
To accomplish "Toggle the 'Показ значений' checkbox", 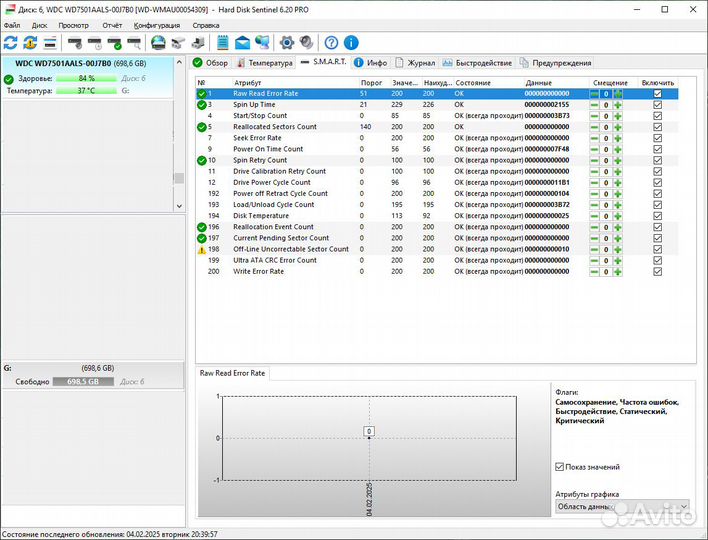I will 559,467.
